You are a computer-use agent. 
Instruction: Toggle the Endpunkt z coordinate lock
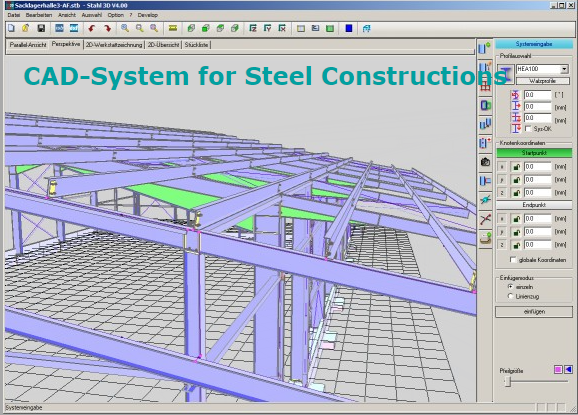tap(516, 245)
